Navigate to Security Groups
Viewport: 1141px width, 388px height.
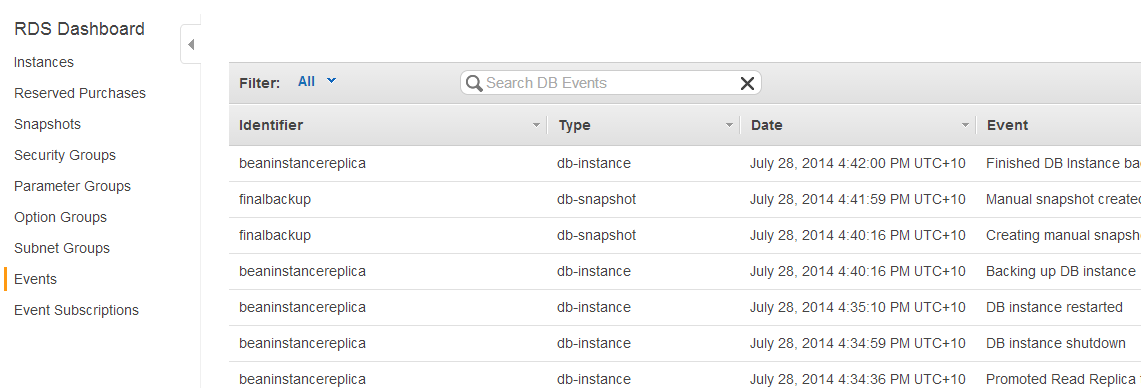pos(65,155)
